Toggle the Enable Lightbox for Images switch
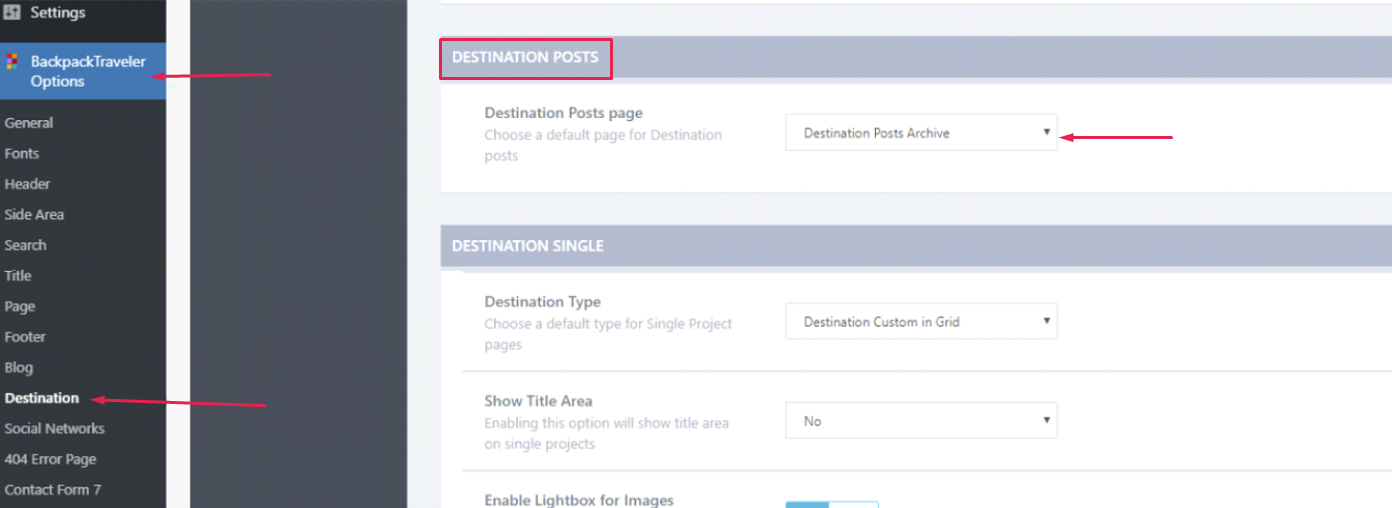 (831, 505)
